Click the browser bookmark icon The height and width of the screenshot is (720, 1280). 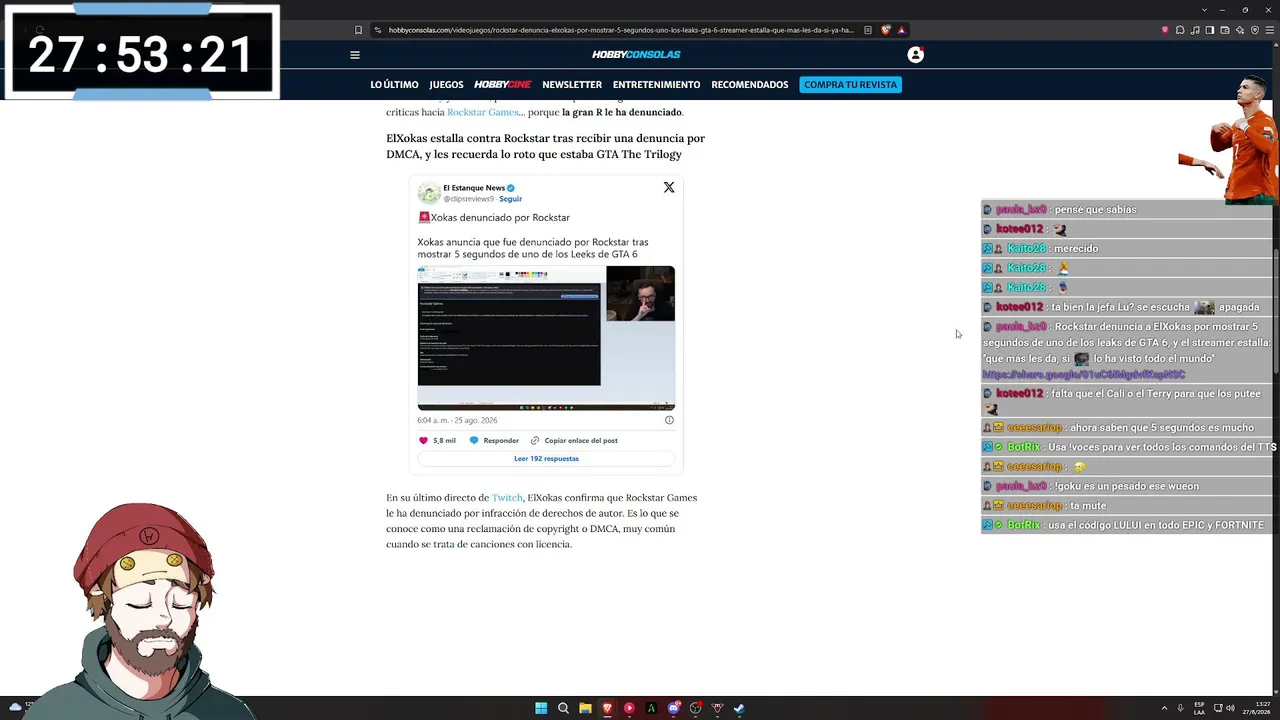[359, 30]
